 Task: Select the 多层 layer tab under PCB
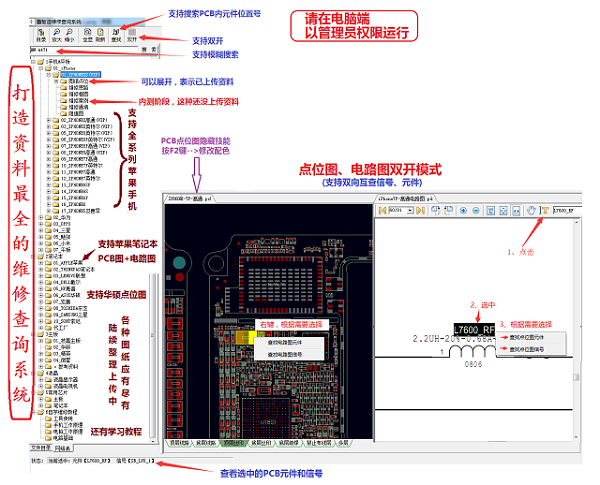click(343, 443)
